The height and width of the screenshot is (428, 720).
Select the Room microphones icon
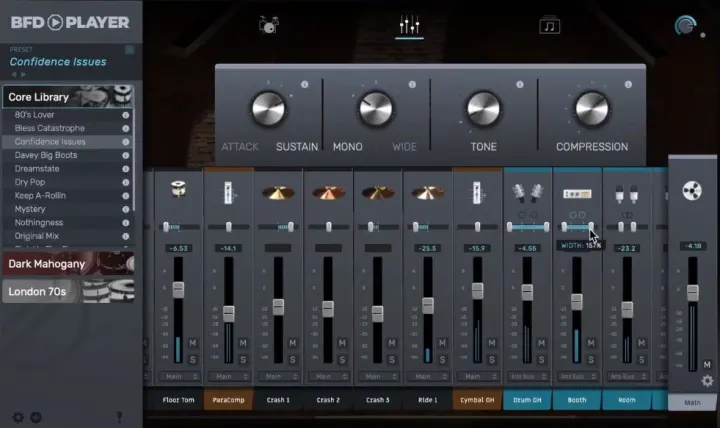click(x=627, y=194)
